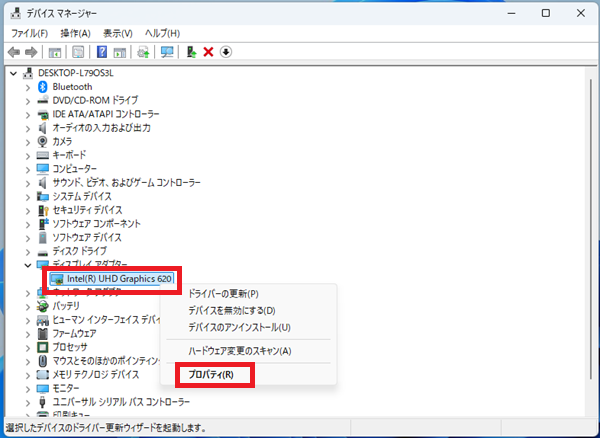Click the ユニバーサル シリアル バス USB icon
Screen dimensions: 600x438
42,402
